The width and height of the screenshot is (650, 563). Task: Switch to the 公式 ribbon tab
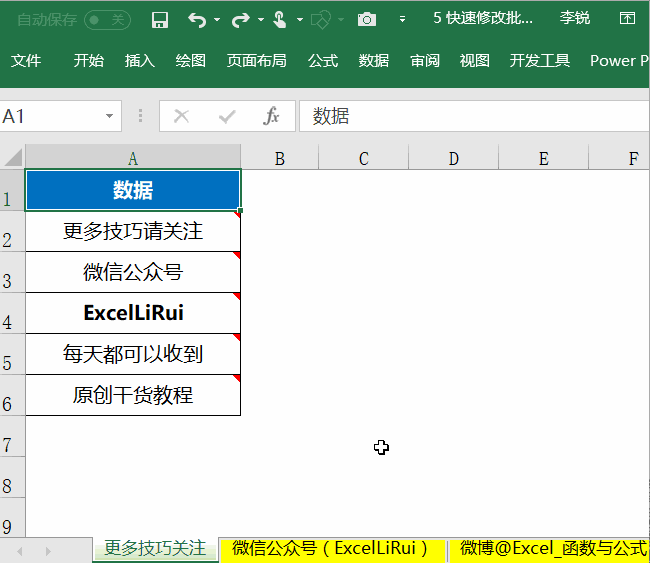[323, 61]
